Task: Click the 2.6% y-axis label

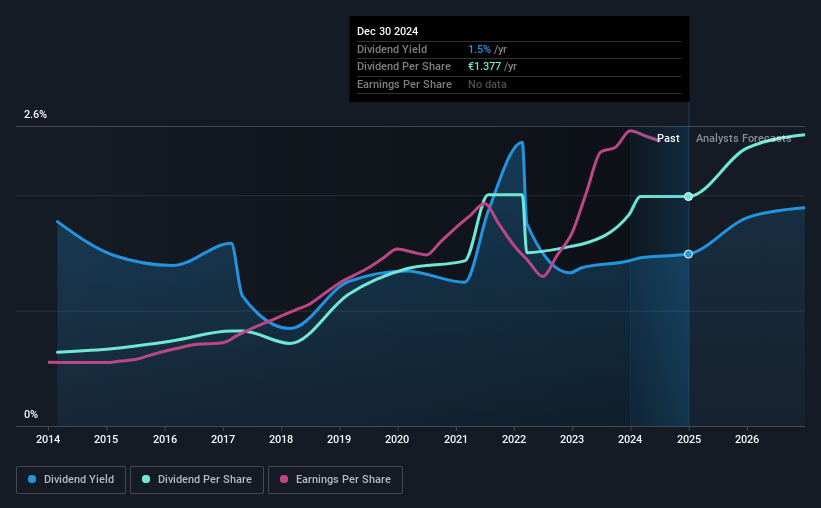Action: [x=35, y=115]
